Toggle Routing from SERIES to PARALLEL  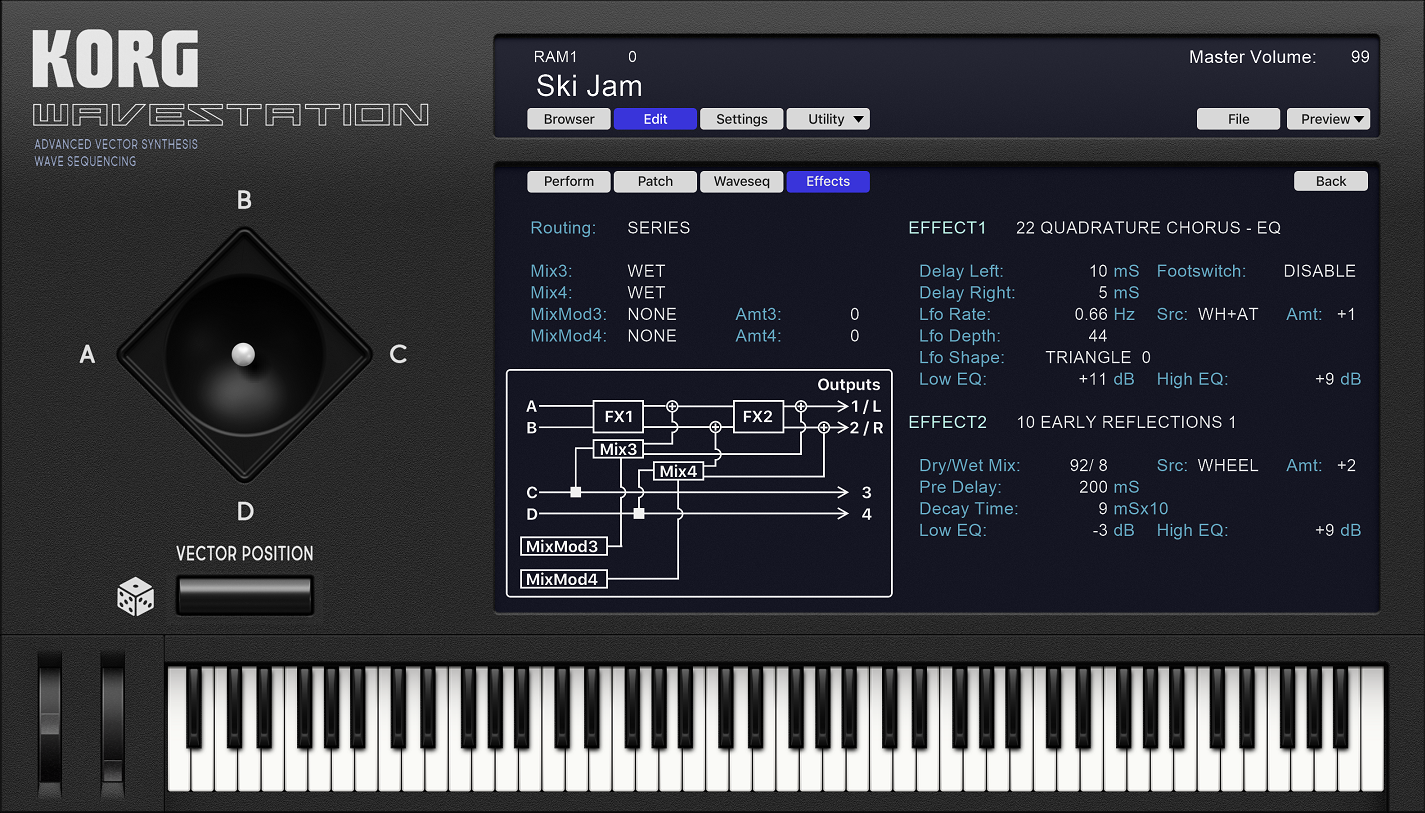pyautogui.click(x=658, y=228)
